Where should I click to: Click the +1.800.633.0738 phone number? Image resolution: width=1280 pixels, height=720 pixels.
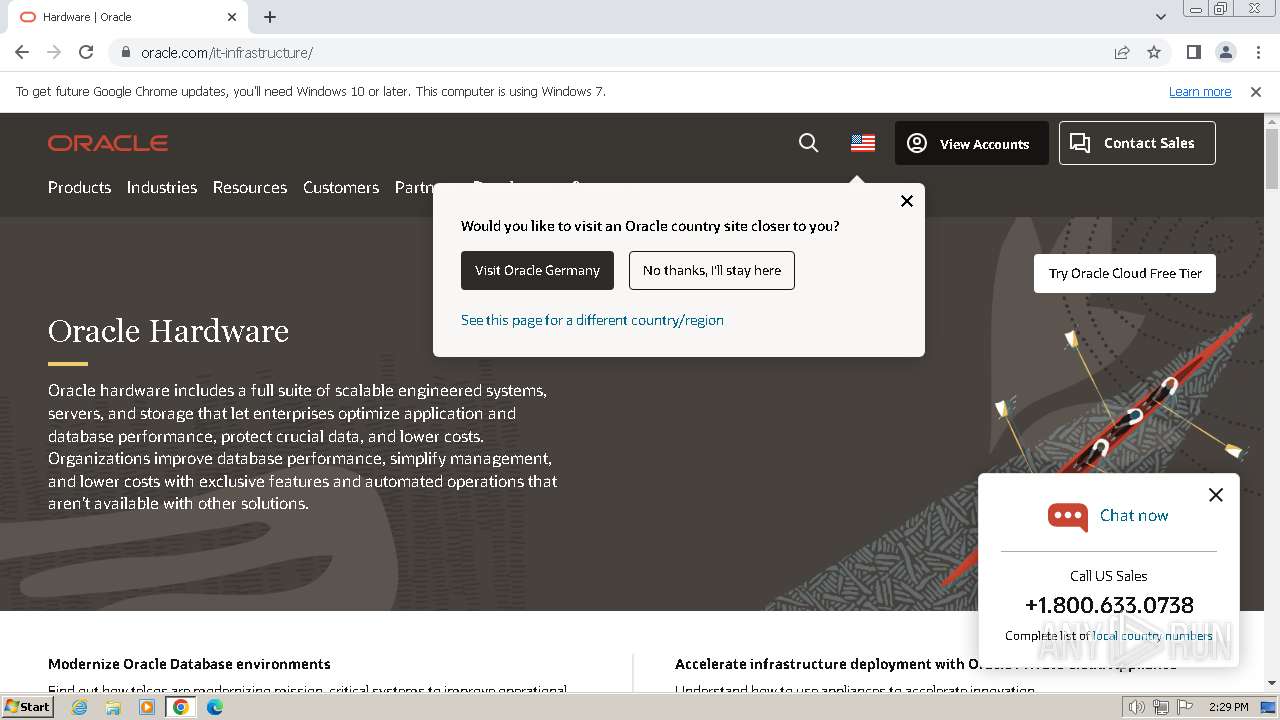[x=1109, y=605]
